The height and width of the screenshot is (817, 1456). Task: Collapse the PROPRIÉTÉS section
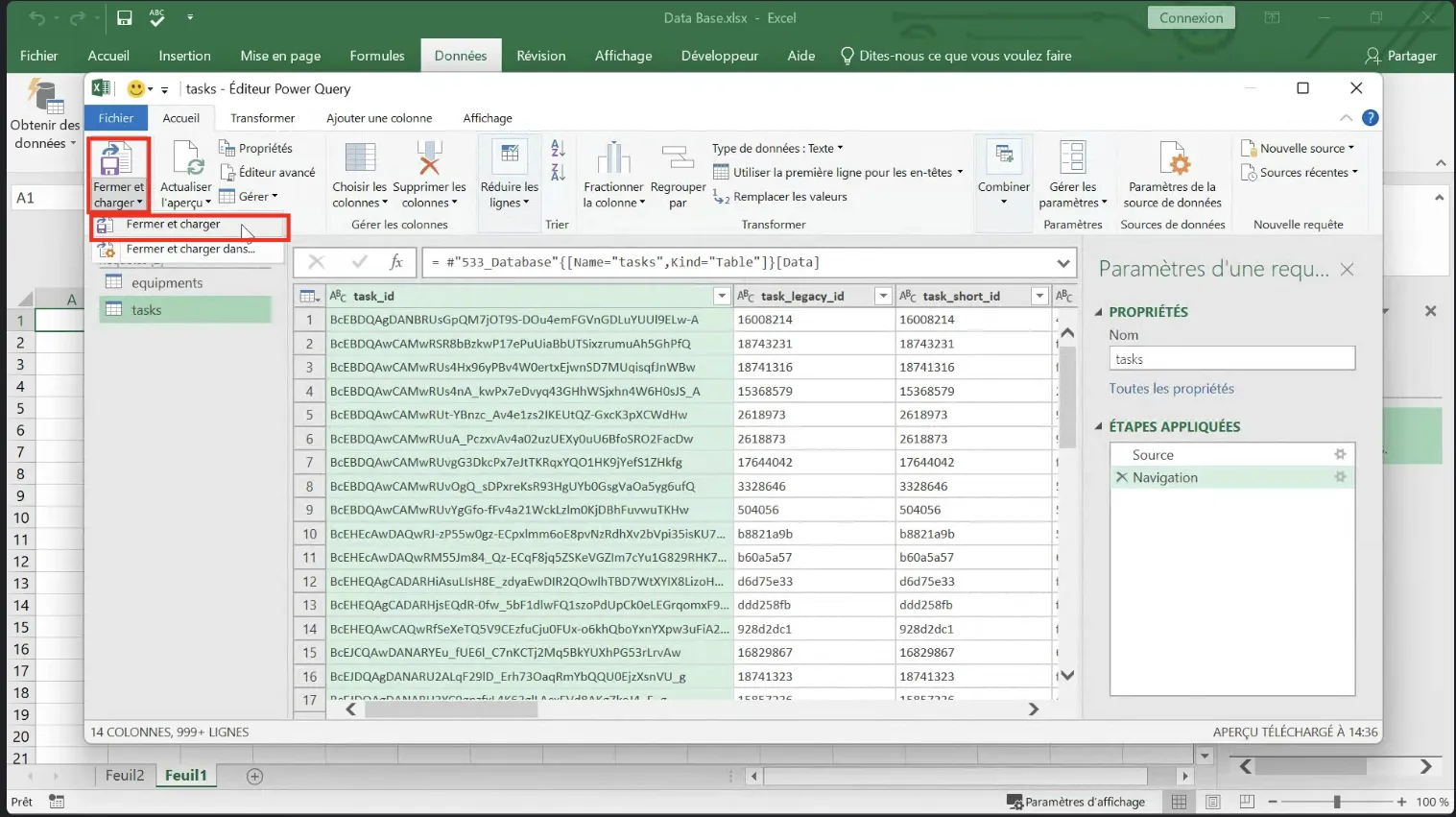point(1100,312)
